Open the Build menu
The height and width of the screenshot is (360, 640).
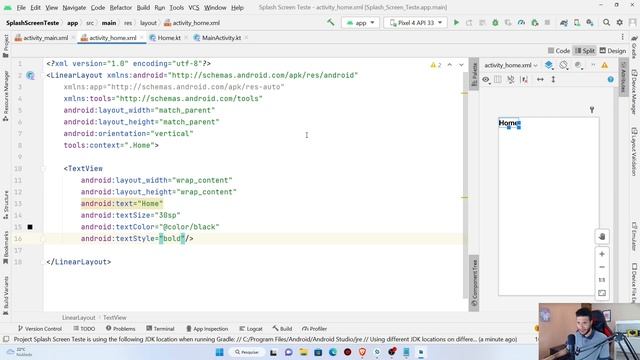click(x=143, y=7)
